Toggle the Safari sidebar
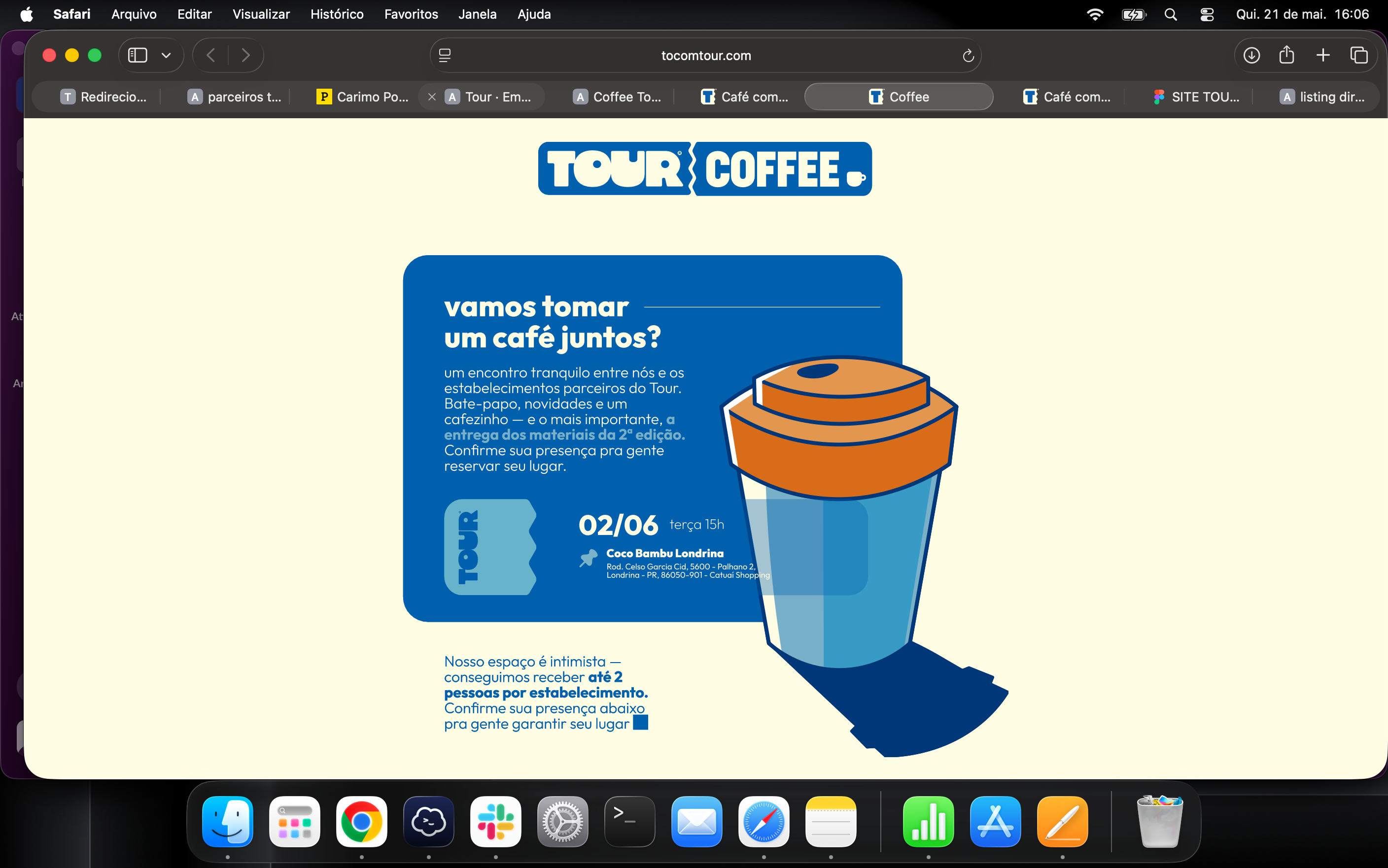1388x868 pixels. click(137, 55)
